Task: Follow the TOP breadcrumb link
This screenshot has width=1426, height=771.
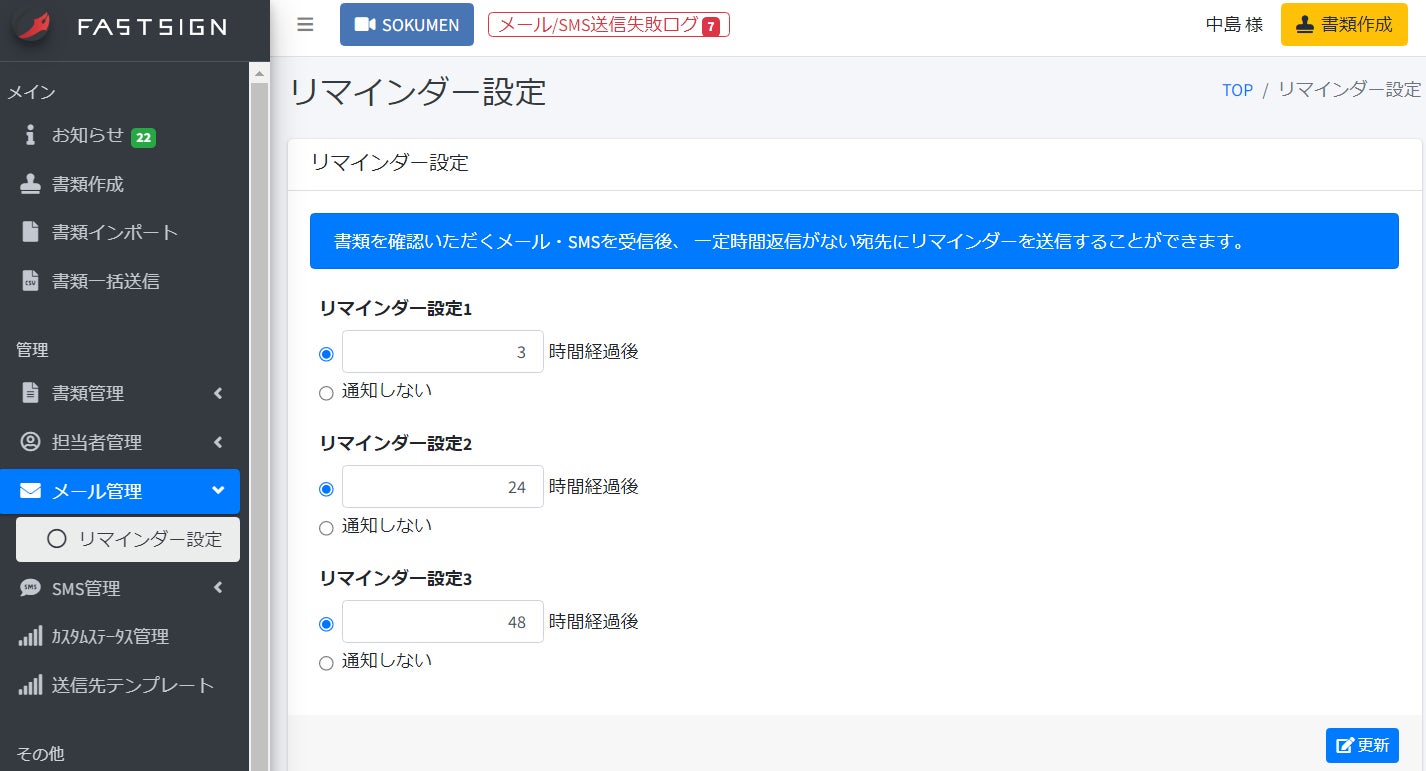Action: click(1237, 90)
